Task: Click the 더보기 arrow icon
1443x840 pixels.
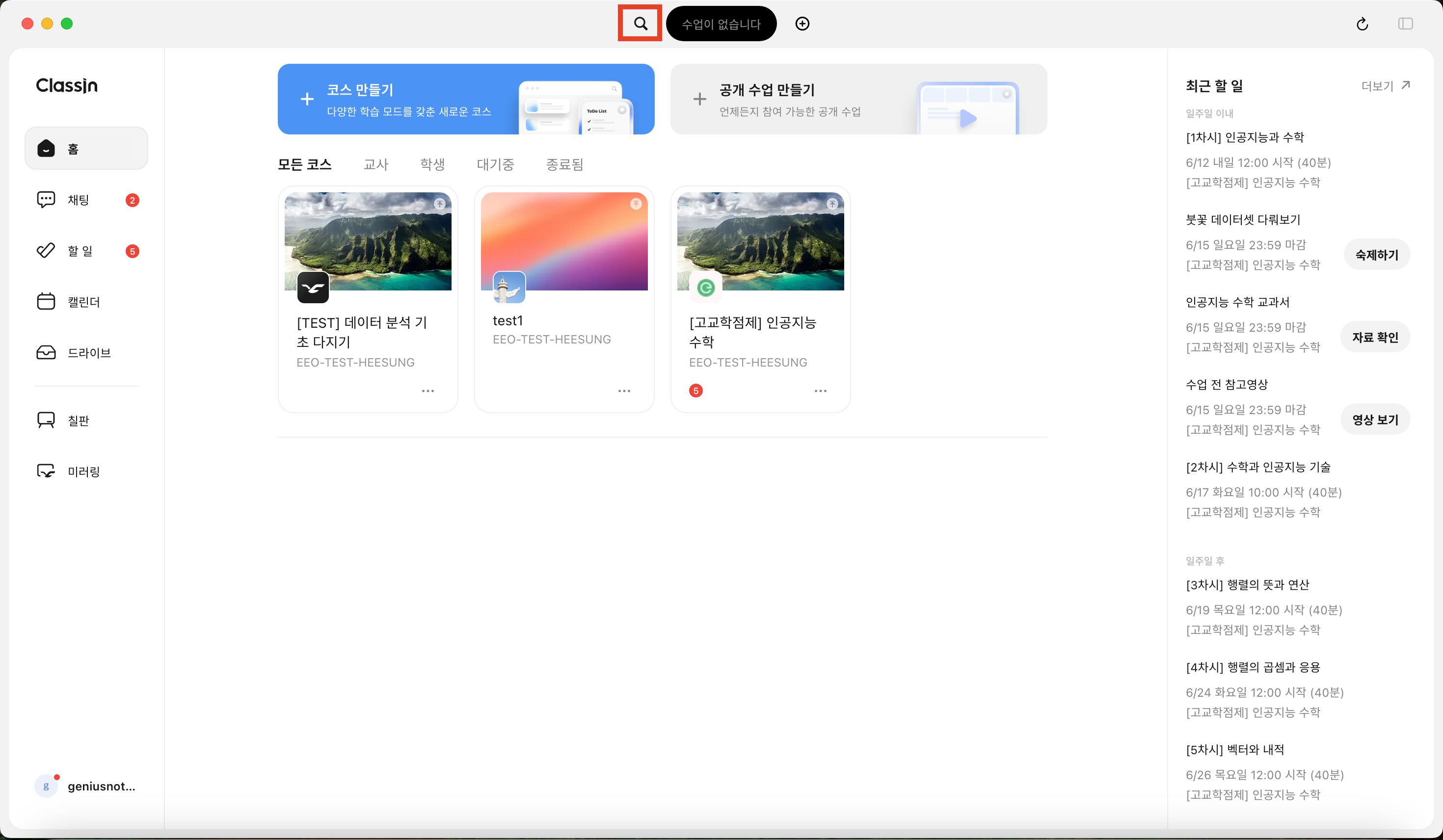Action: point(1405,85)
